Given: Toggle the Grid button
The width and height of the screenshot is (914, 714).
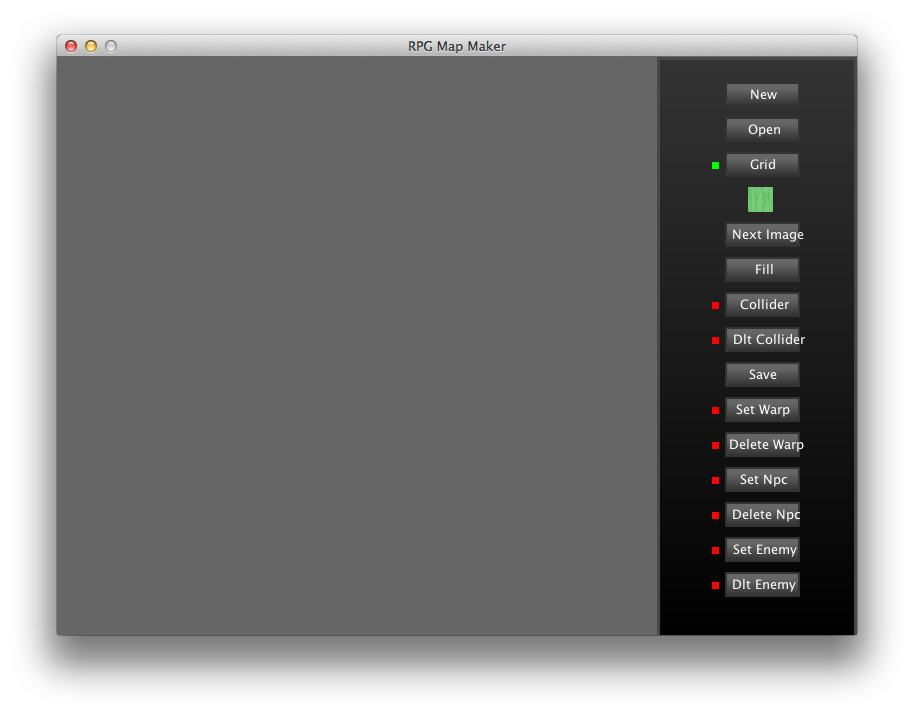Looking at the screenshot, I should (762, 164).
